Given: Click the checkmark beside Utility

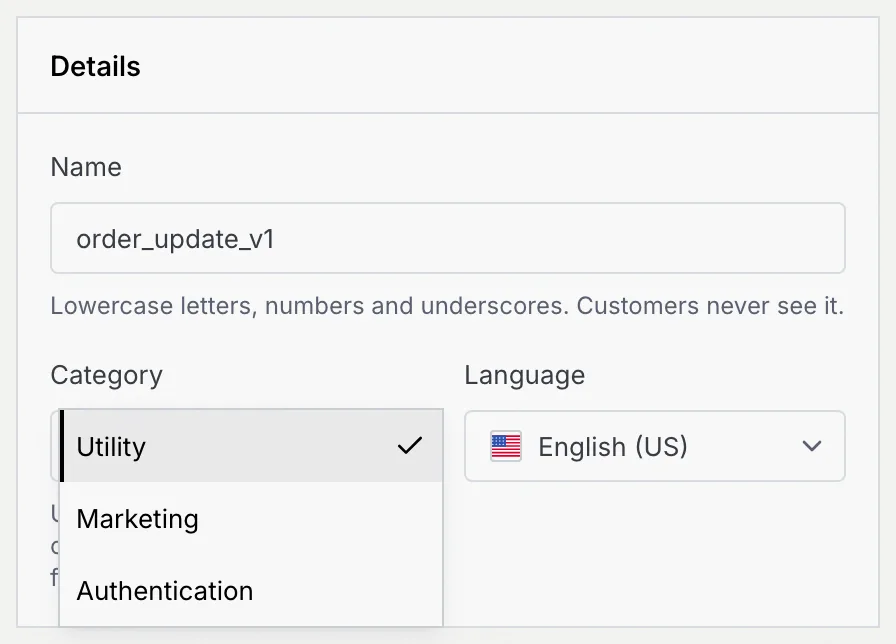Looking at the screenshot, I should (410, 445).
